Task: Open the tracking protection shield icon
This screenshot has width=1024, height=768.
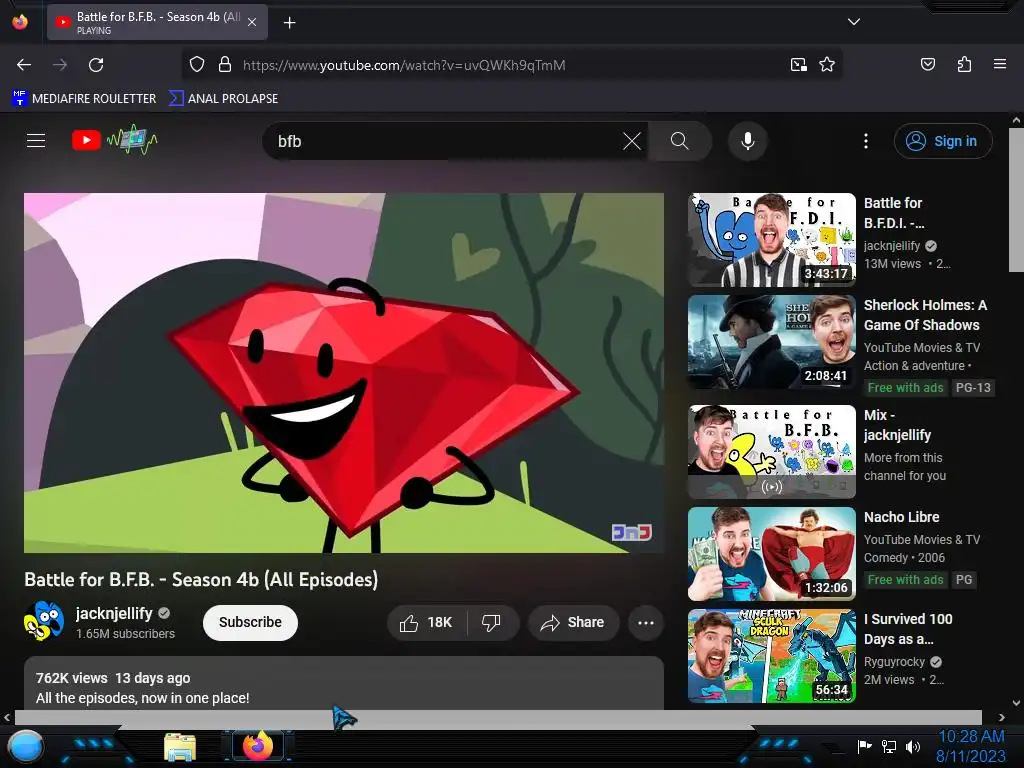Action: 197,65
